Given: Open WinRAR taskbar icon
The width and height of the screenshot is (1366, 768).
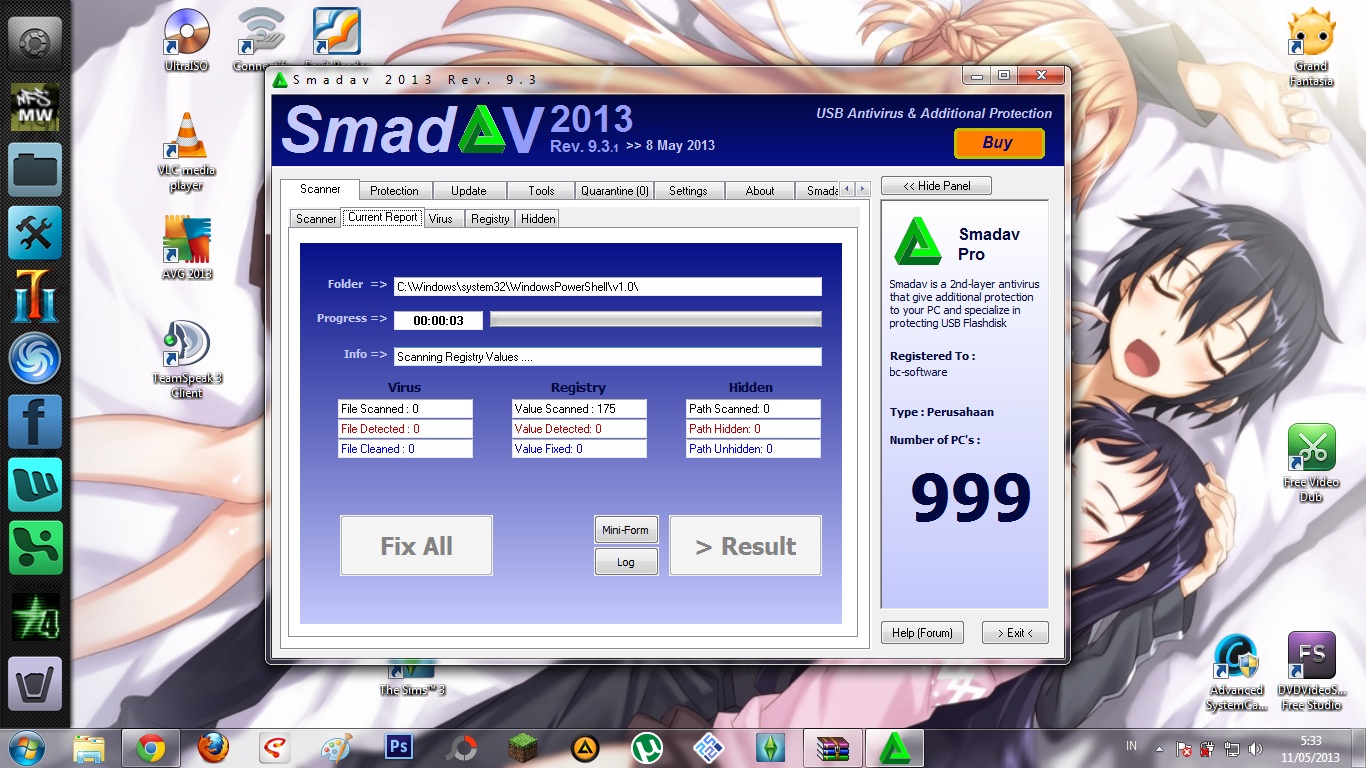Looking at the screenshot, I should (x=832, y=748).
